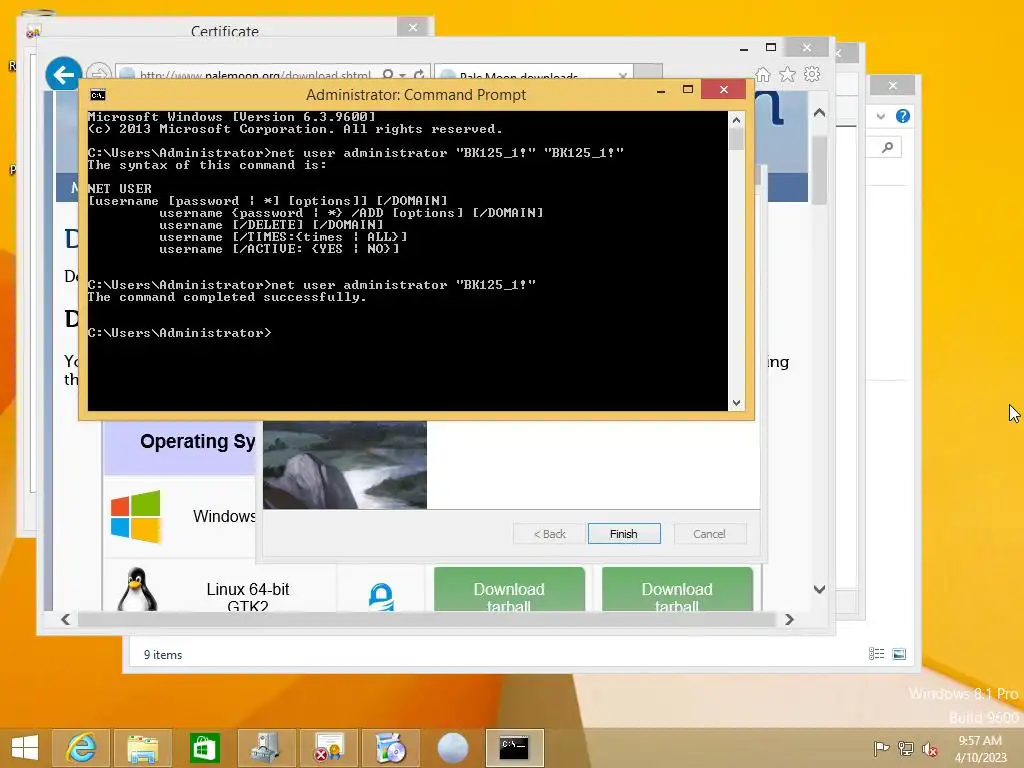Click second Download tarball button
This screenshot has height=768, width=1024.
pos(677,589)
